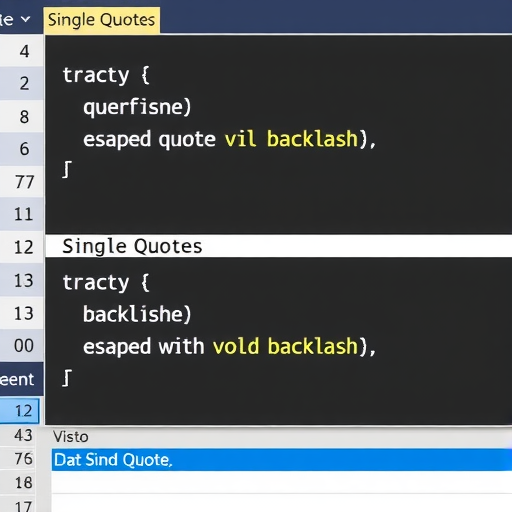Click the 'querfisne)' code line

(x=137, y=107)
